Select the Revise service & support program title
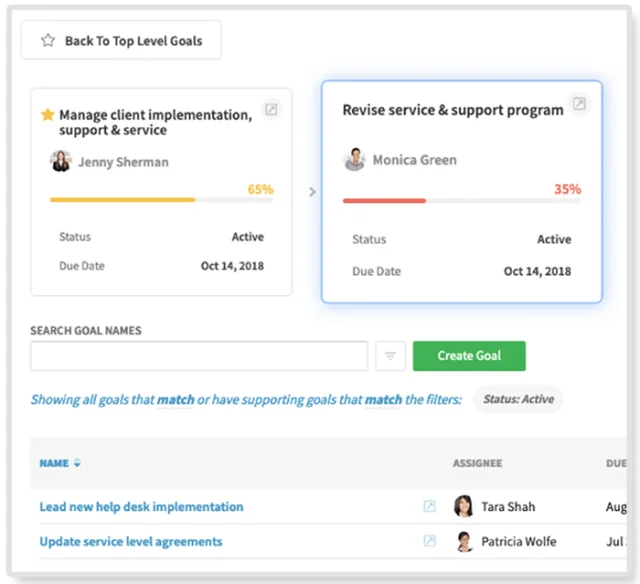640x584 pixels. [x=453, y=110]
